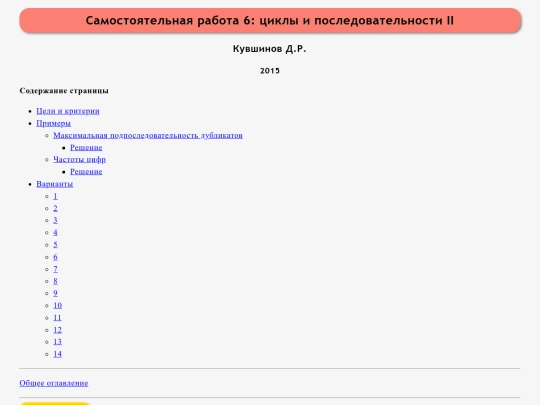
Task: Go to the 'Примеры' section link
Action: click(53, 123)
